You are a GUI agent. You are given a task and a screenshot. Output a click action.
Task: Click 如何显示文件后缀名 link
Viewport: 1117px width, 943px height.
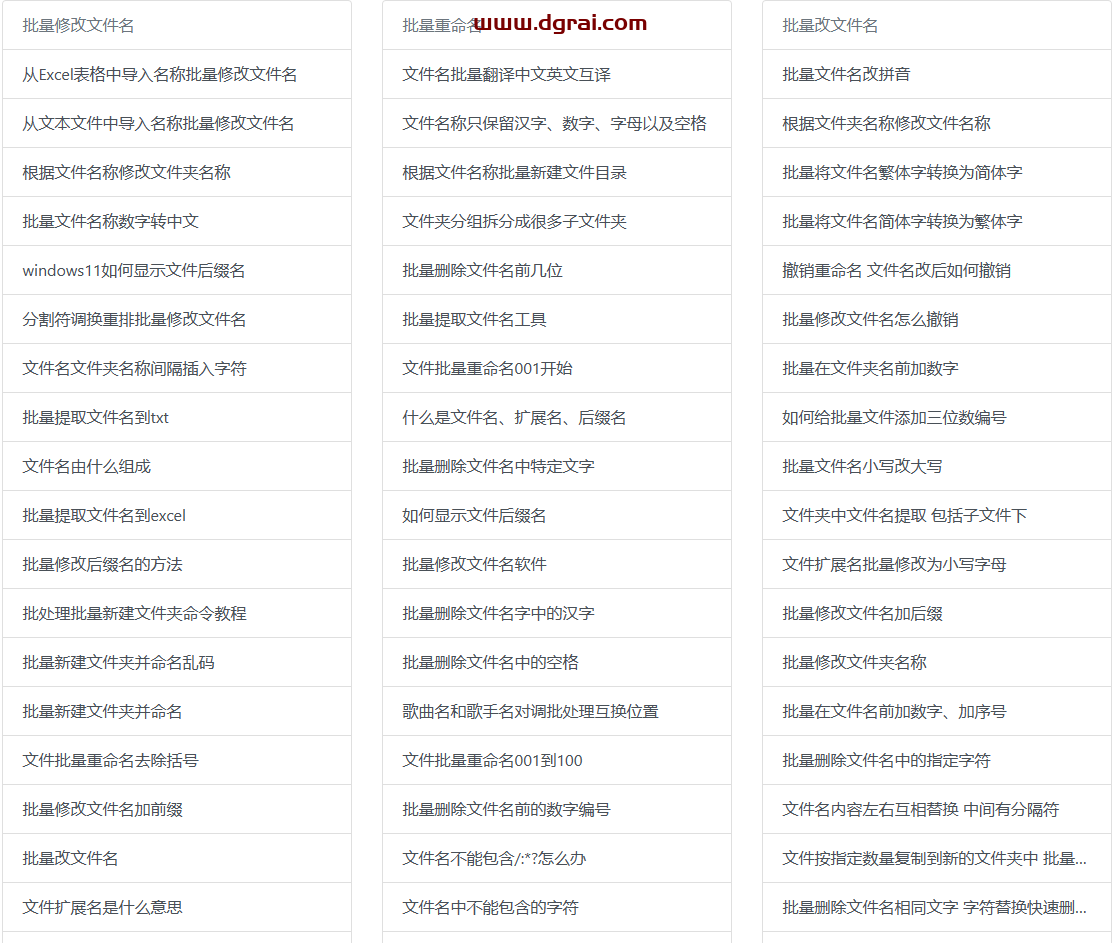pos(474,516)
